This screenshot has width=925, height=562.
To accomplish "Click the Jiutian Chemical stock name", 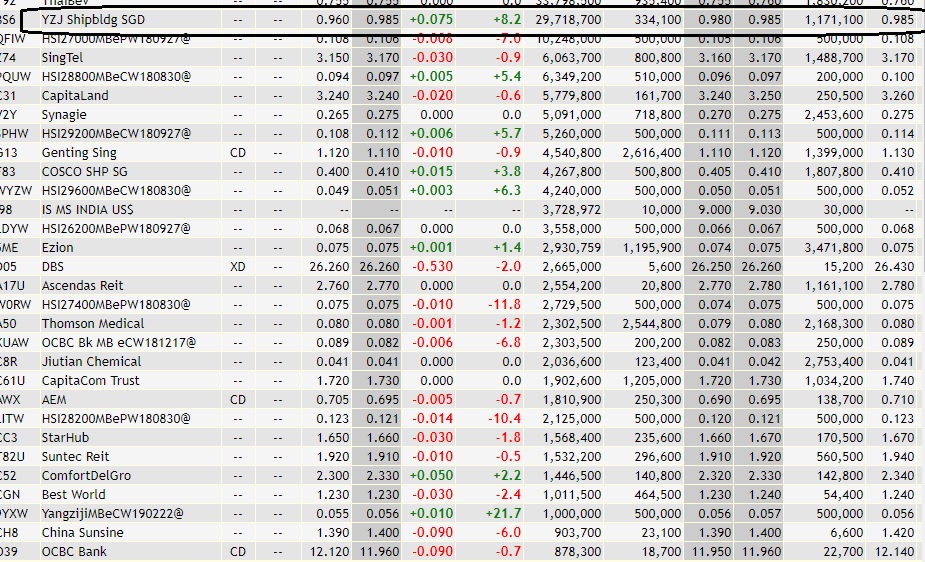I will 91,361.
